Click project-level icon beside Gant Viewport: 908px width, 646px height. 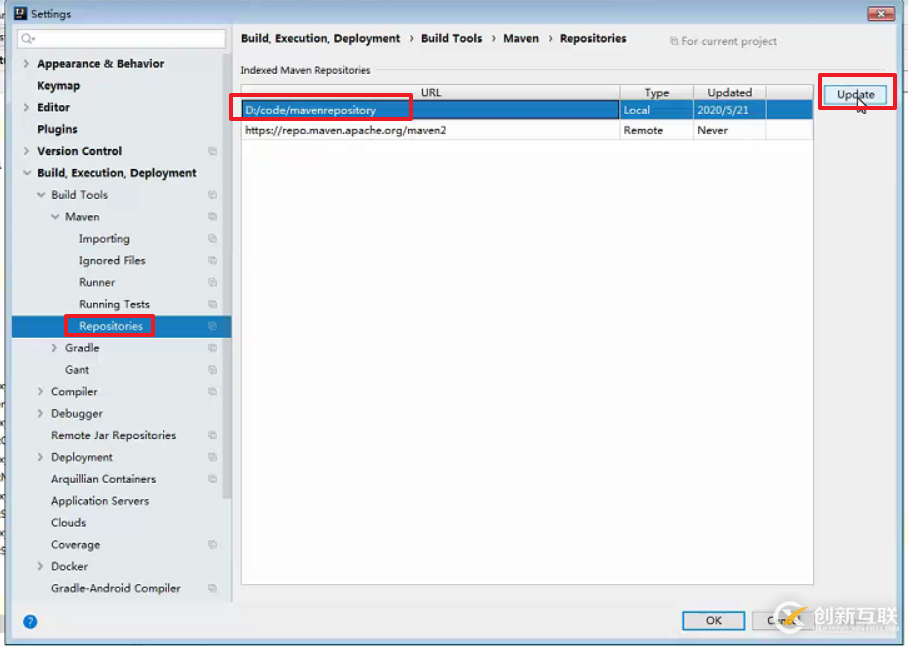(x=213, y=369)
